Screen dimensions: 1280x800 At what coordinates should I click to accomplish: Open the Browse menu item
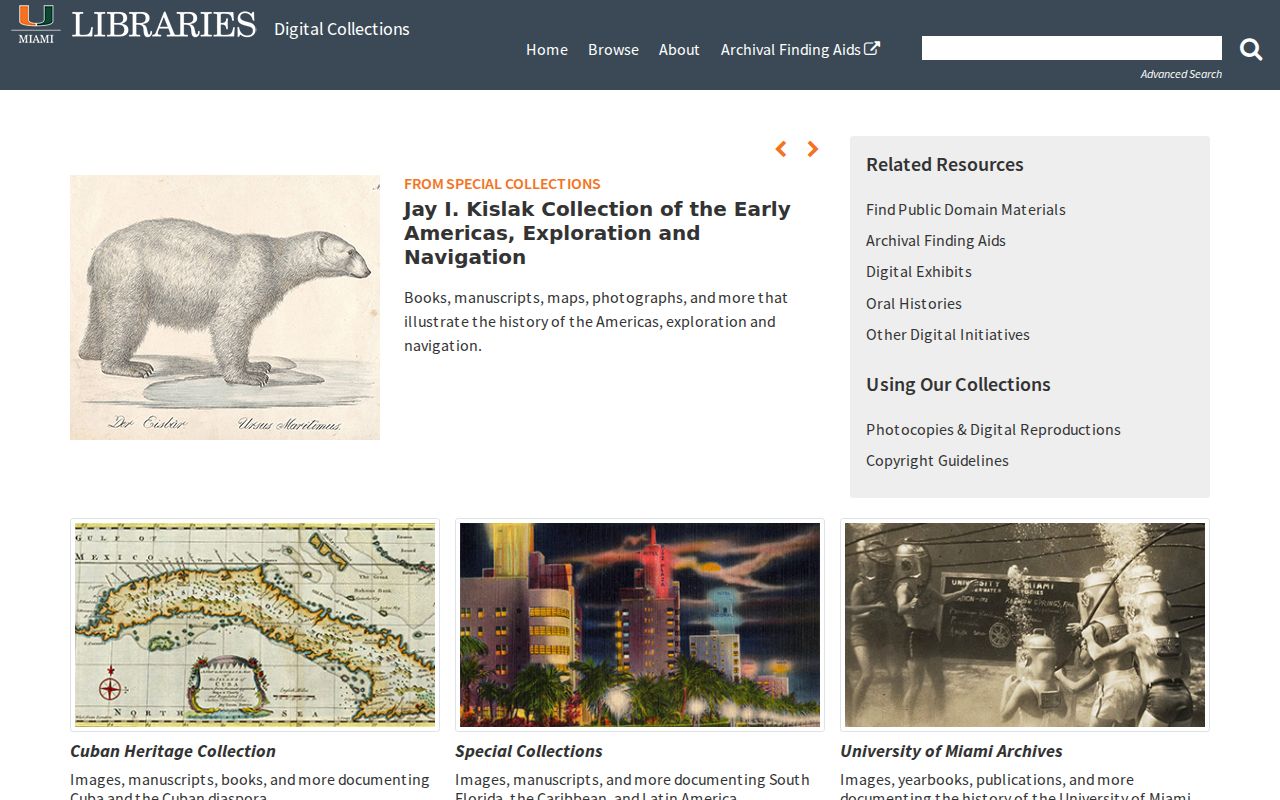click(x=613, y=49)
